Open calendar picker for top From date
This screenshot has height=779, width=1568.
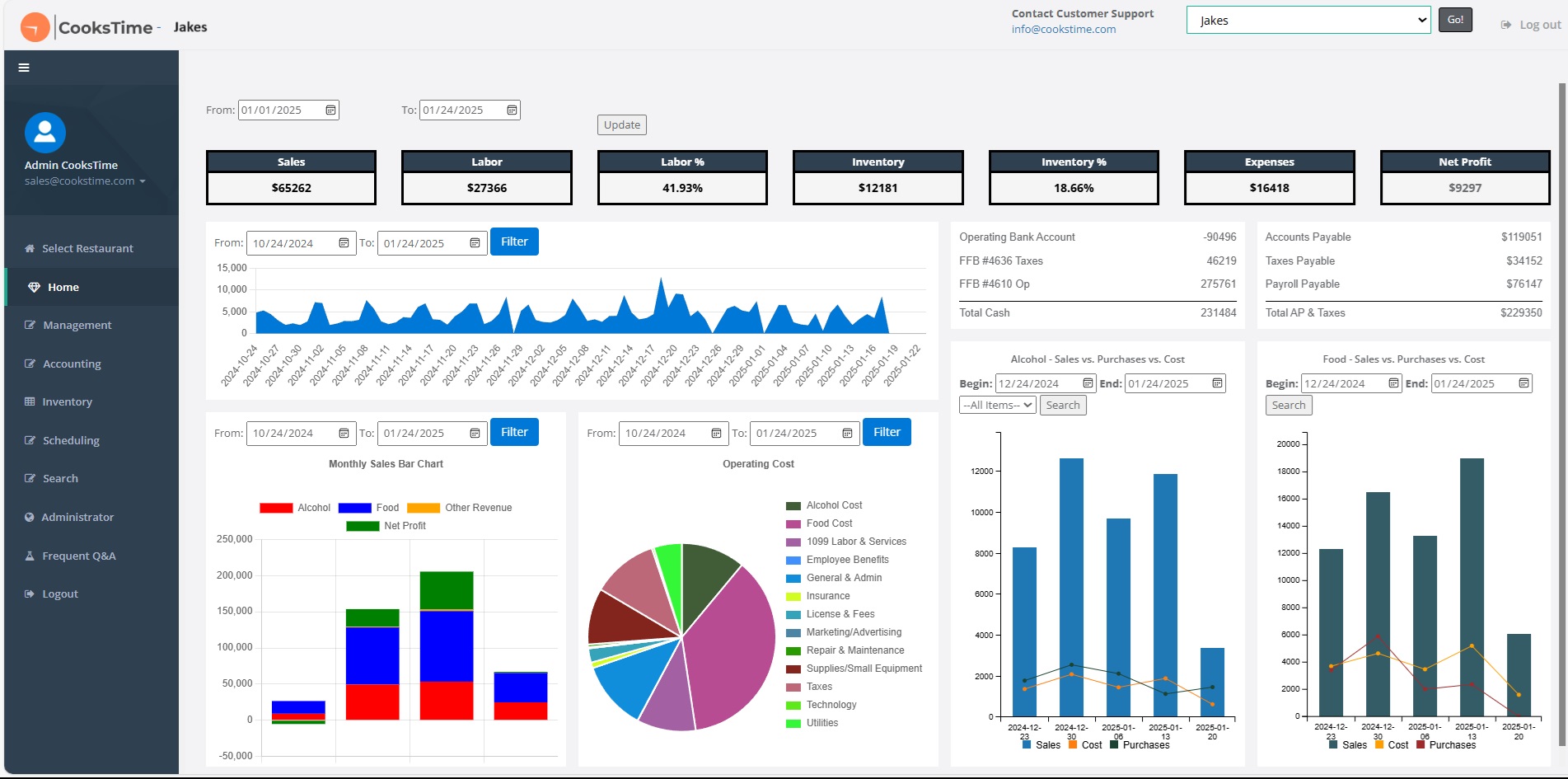click(x=330, y=110)
